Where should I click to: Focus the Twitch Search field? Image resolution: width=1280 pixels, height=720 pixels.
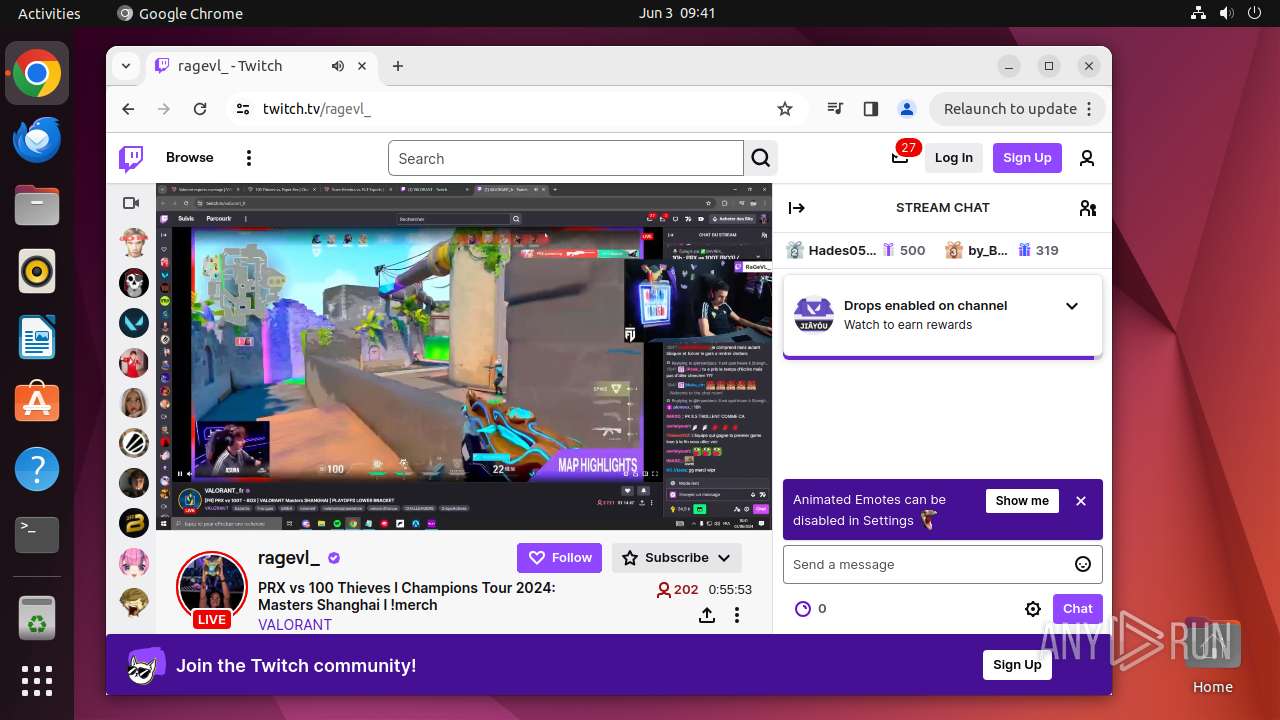pyautogui.click(x=566, y=158)
